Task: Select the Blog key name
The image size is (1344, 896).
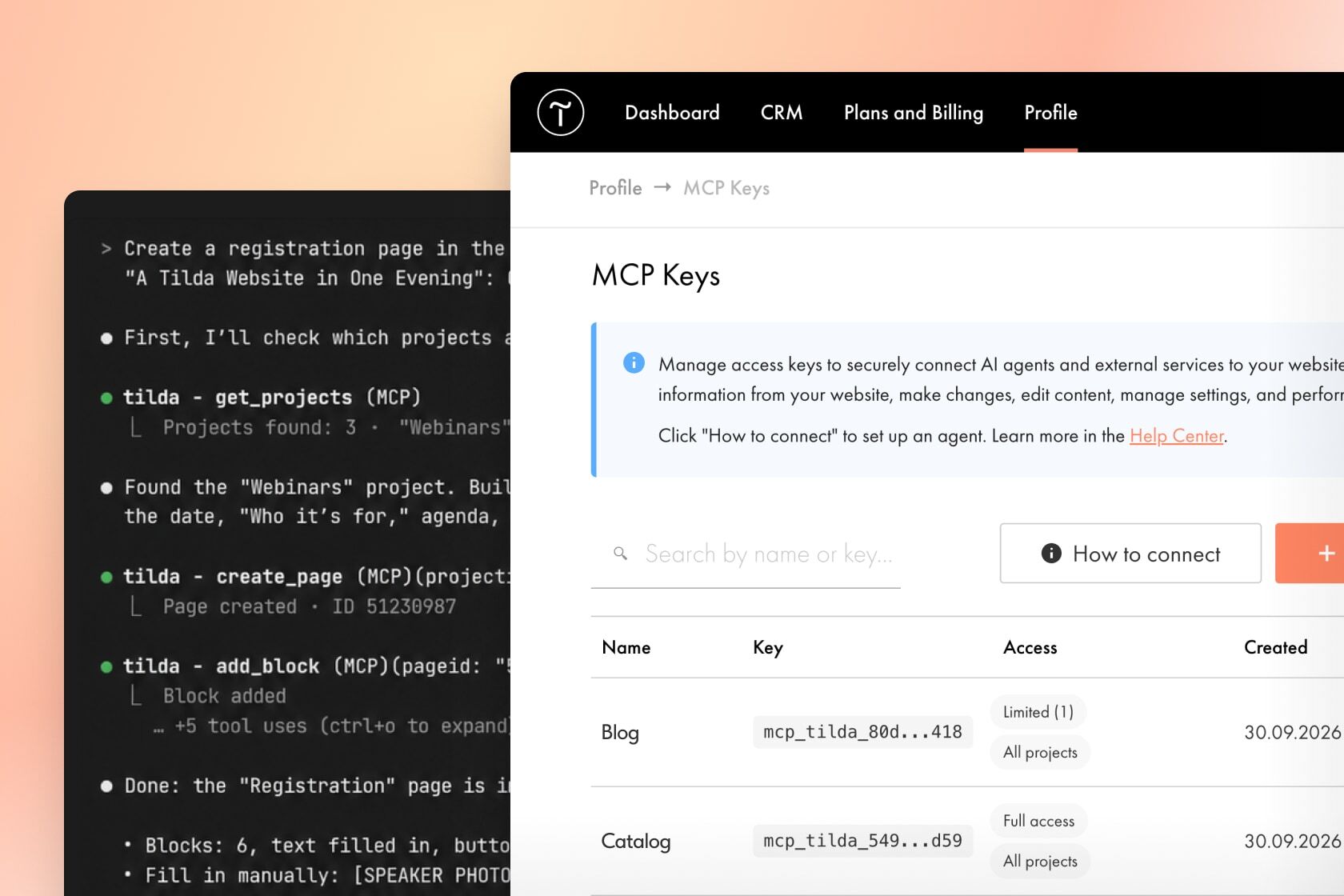Action: point(620,732)
